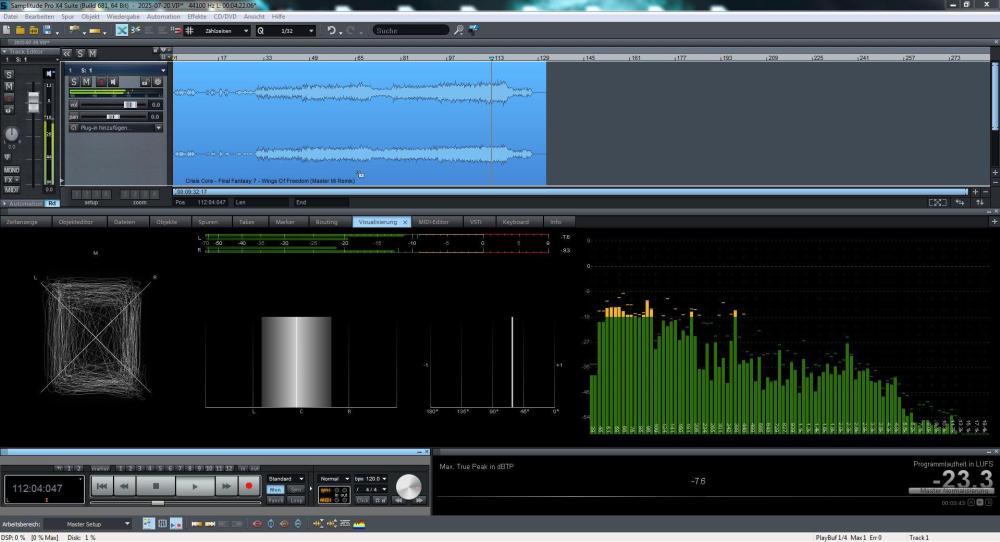Close the Visualisierung tab
Viewport: 1000px width, 542px height.
(x=404, y=222)
